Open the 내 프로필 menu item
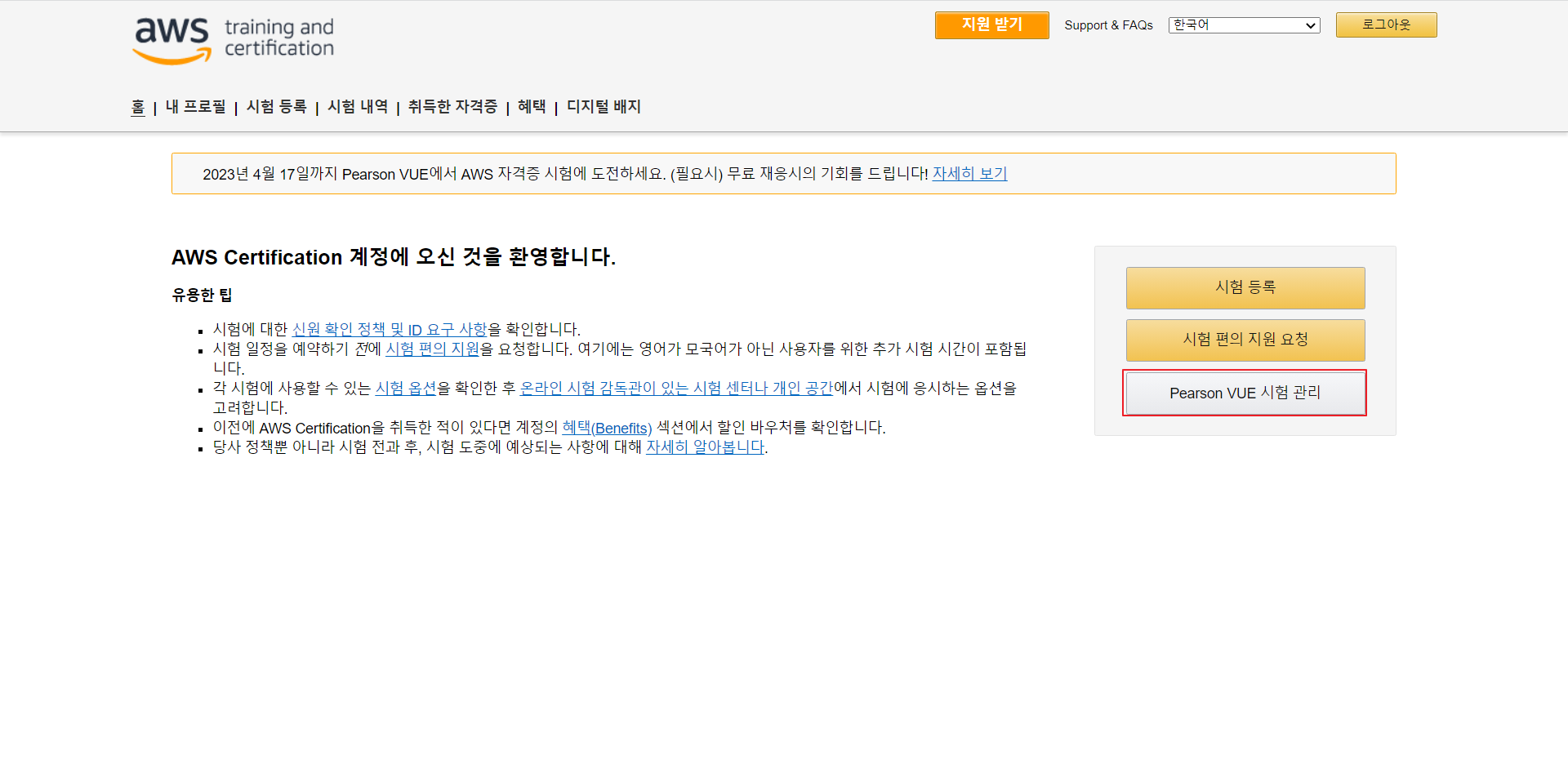This screenshot has height=769, width=1568. pos(195,107)
